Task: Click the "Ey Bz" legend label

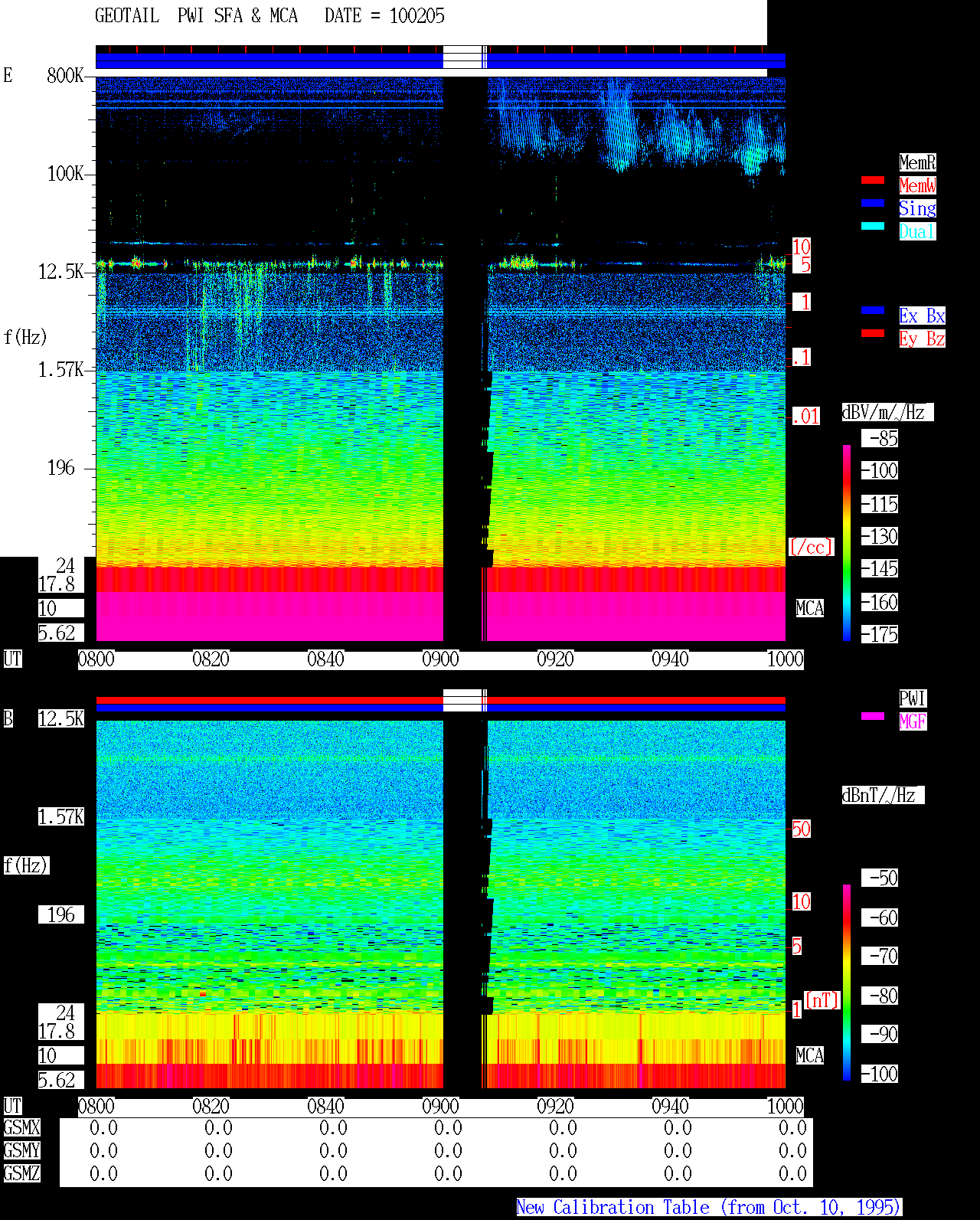Action: pyautogui.click(x=922, y=339)
